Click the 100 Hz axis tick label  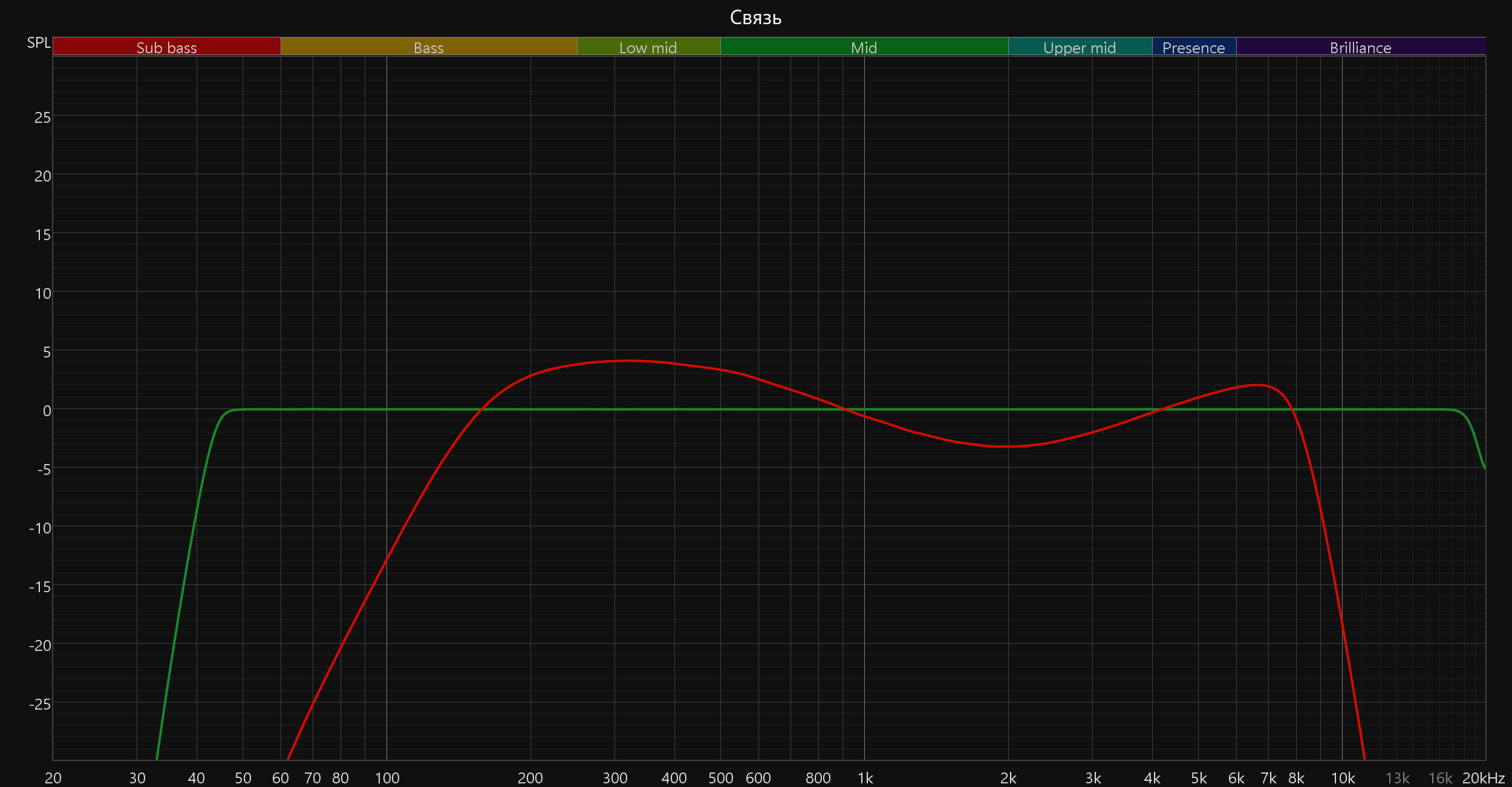(x=387, y=778)
